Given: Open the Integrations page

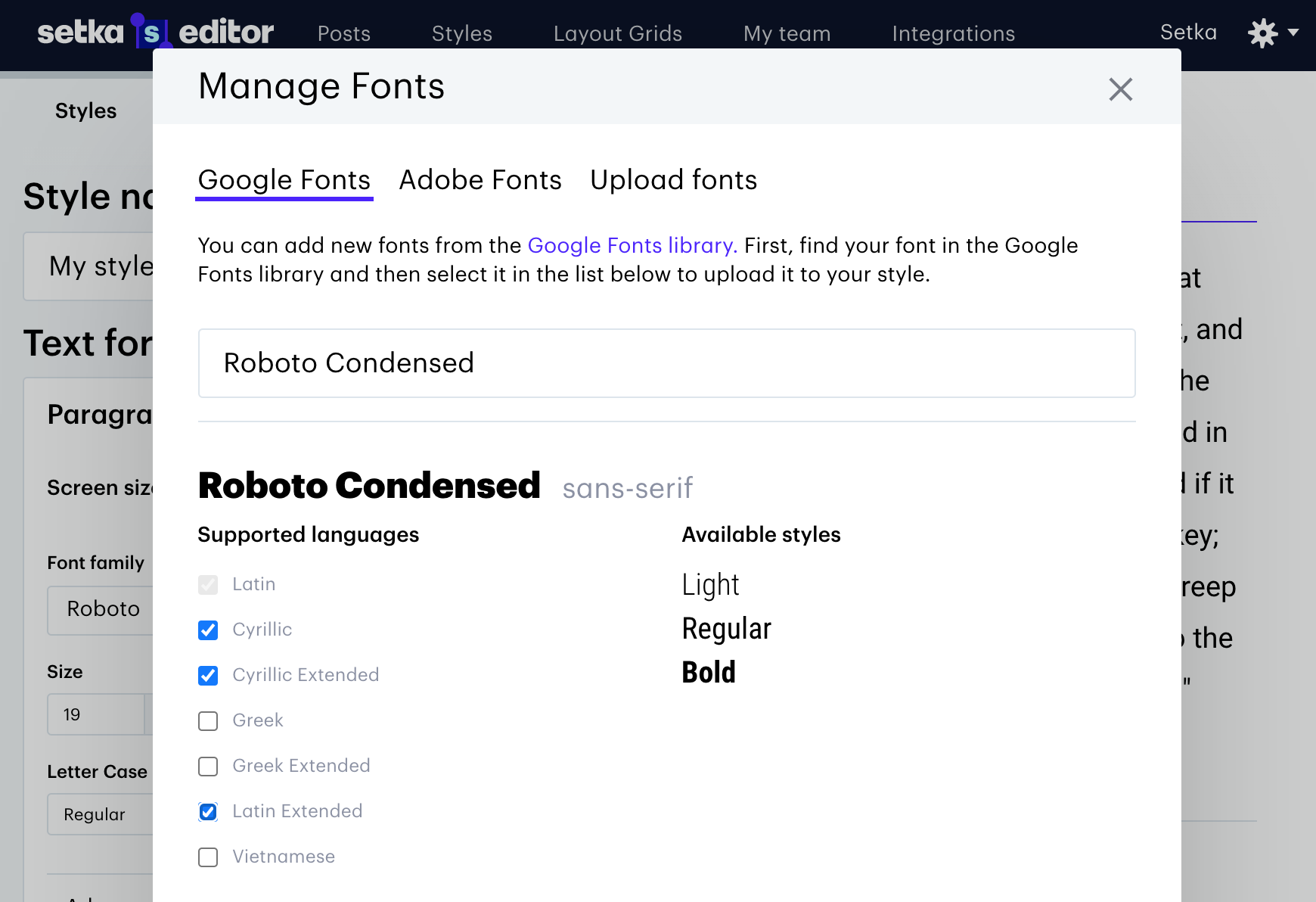Looking at the screenshot, I should [x=953, y=33].
